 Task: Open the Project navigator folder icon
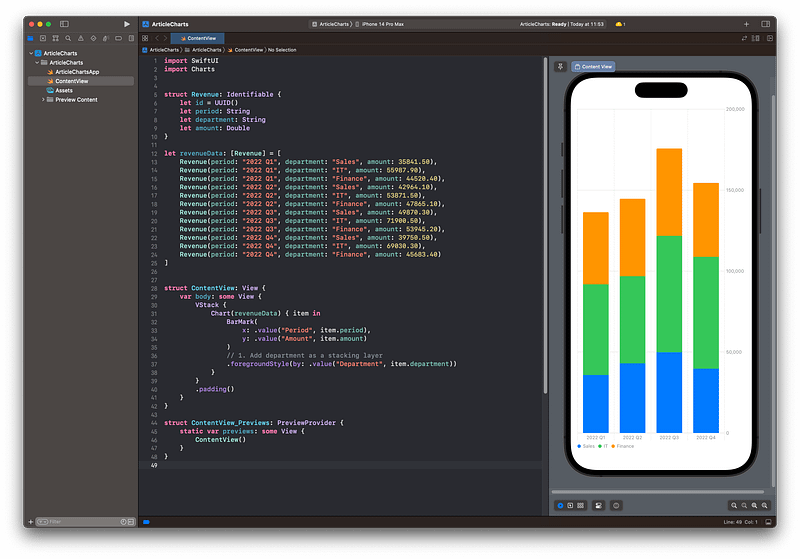(31, 38)
